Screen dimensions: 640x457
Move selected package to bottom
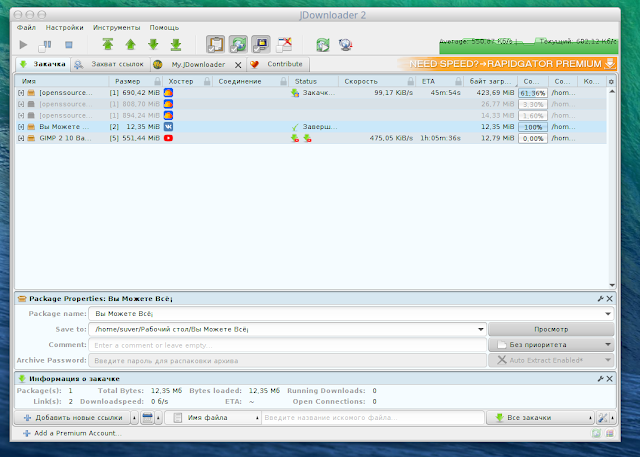point(176,44)
